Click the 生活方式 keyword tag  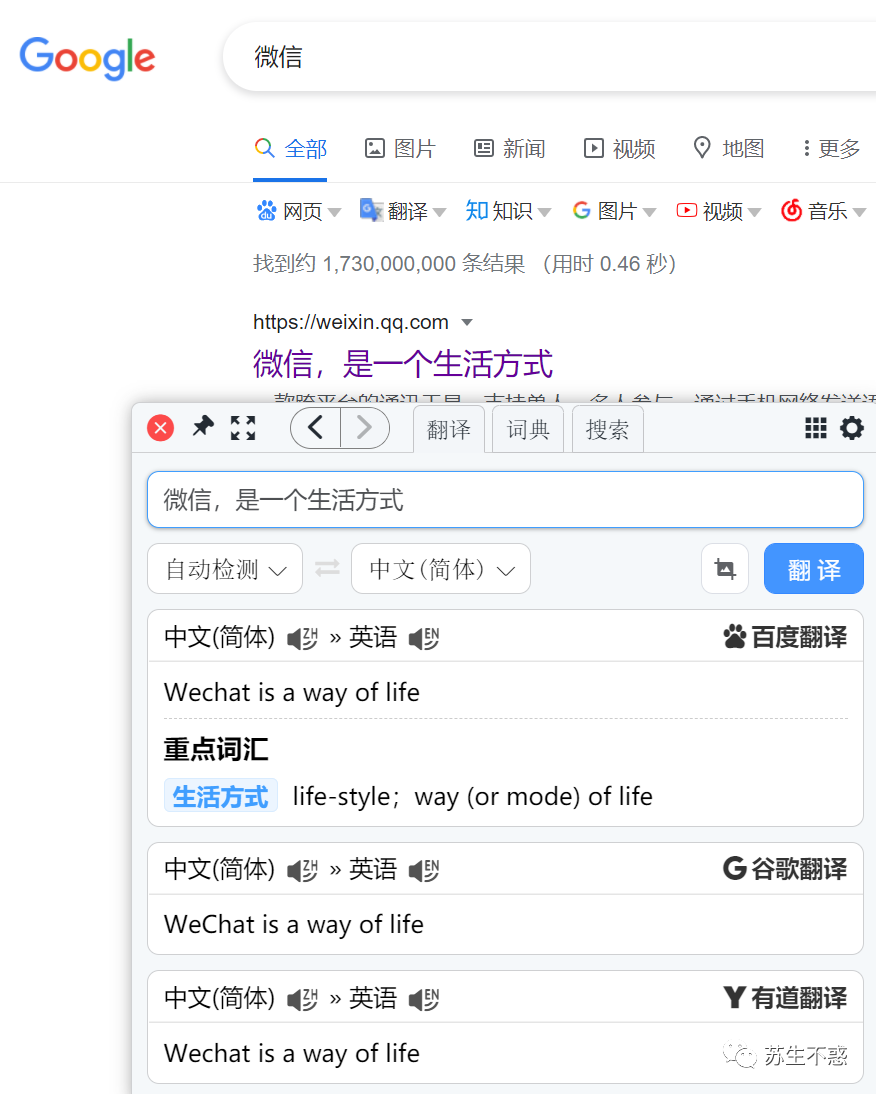click(221, 796)
